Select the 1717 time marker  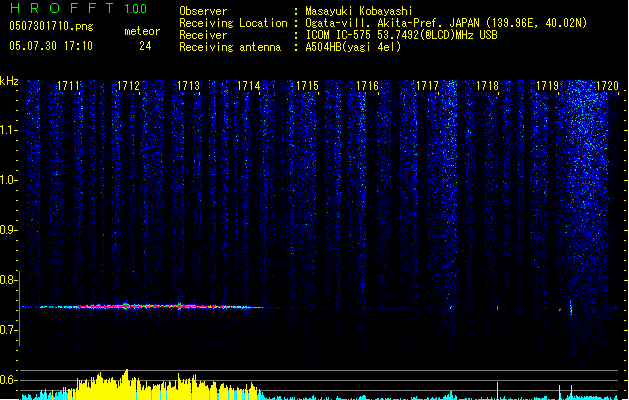tap(428, 87)
